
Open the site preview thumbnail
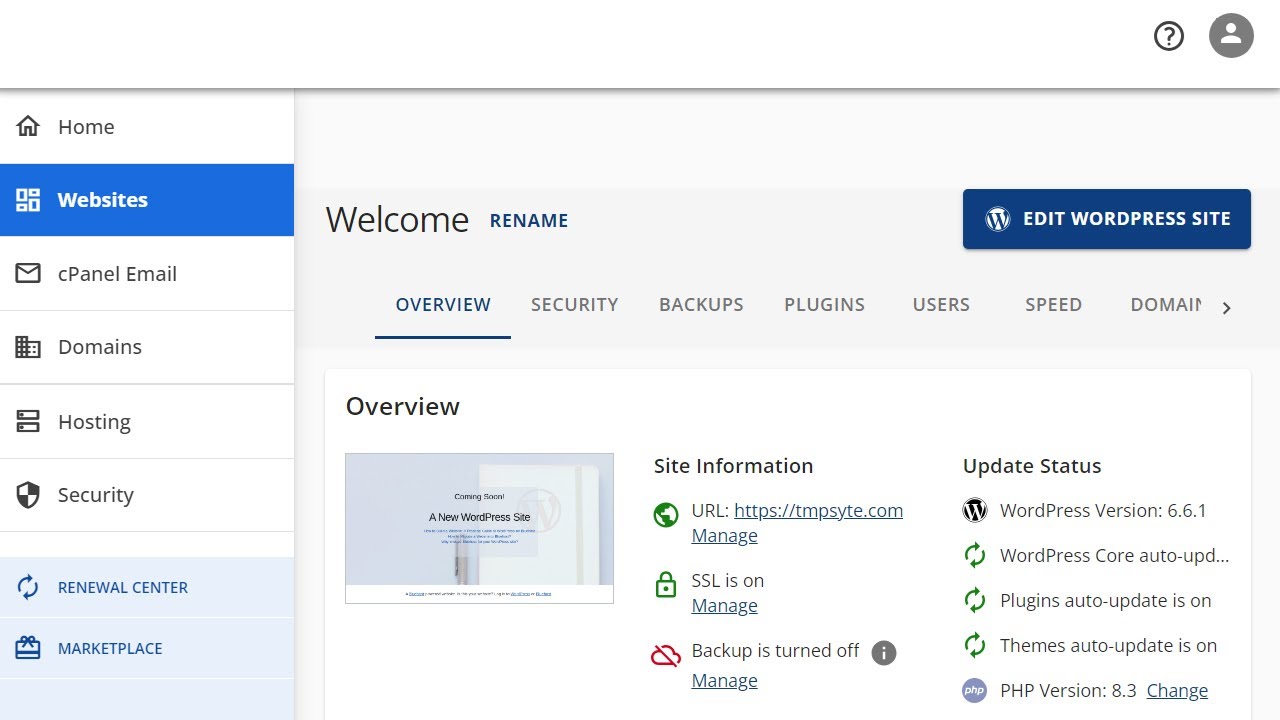(x=479, y=528)
